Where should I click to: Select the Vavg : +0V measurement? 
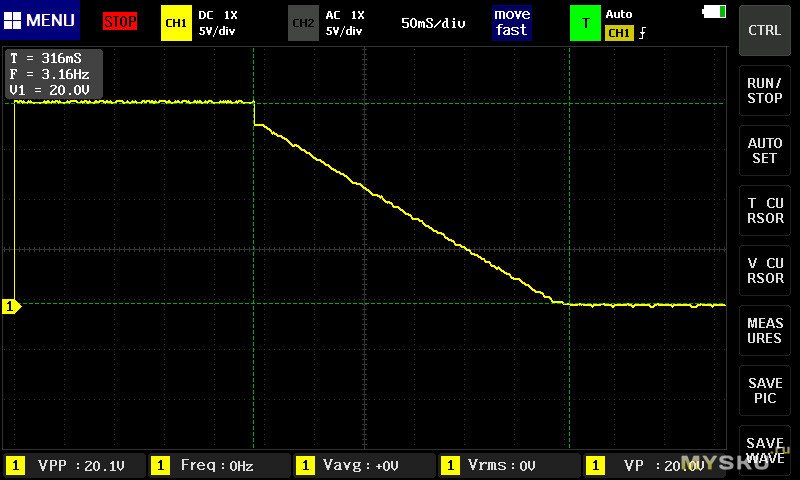pos(364,465)
